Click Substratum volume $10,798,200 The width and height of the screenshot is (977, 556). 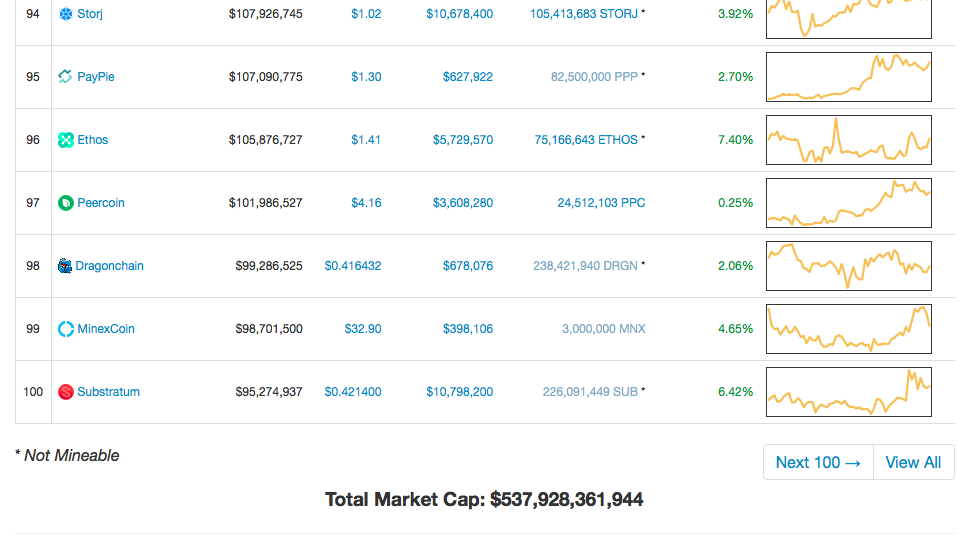click(459, 391)
